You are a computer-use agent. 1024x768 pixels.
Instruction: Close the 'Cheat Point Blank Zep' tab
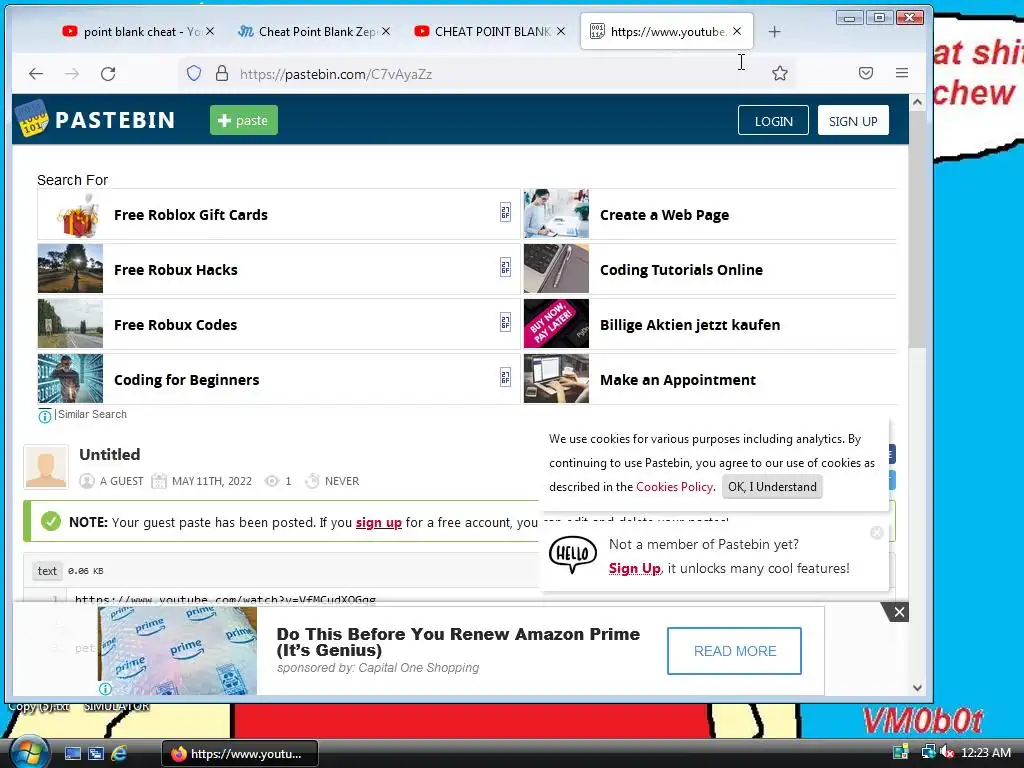pyautogui.click(x=386, y=31)
